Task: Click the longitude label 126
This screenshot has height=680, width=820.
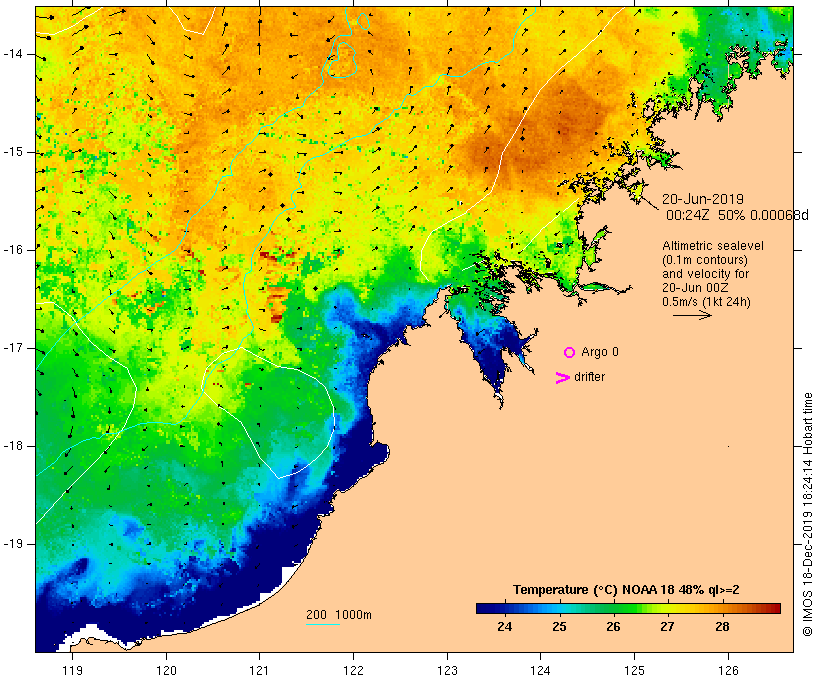Action: coord(728,671)
